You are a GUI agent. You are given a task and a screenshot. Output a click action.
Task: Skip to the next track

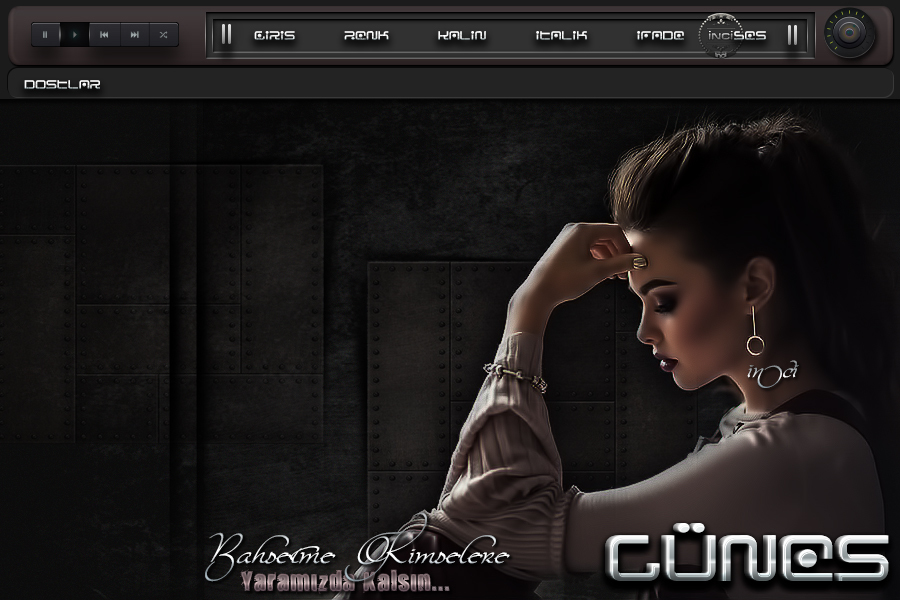[x=134, y=35]
